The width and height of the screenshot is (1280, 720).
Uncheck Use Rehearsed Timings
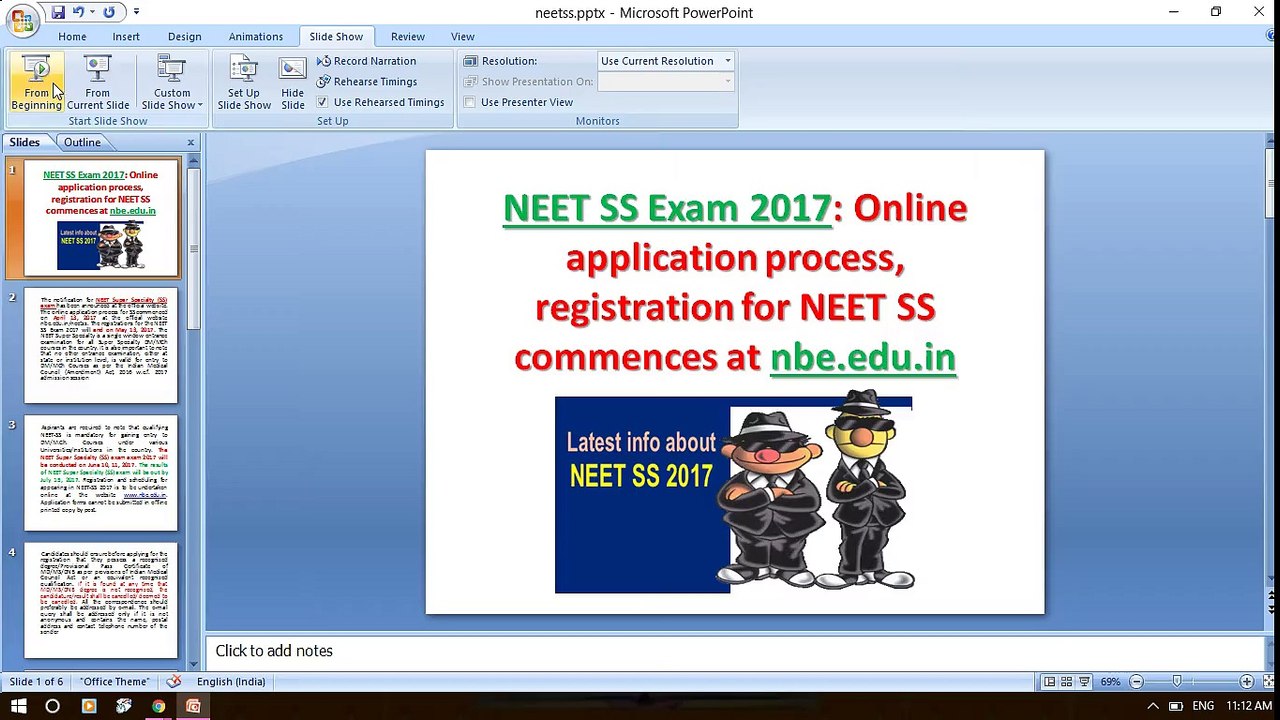click(x=322, y=102)
